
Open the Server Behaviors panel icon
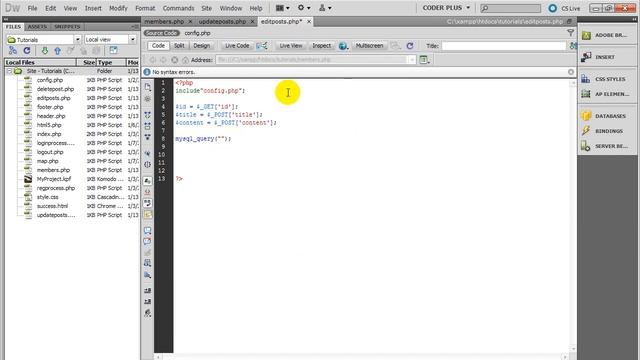click(x=586, y=146)
